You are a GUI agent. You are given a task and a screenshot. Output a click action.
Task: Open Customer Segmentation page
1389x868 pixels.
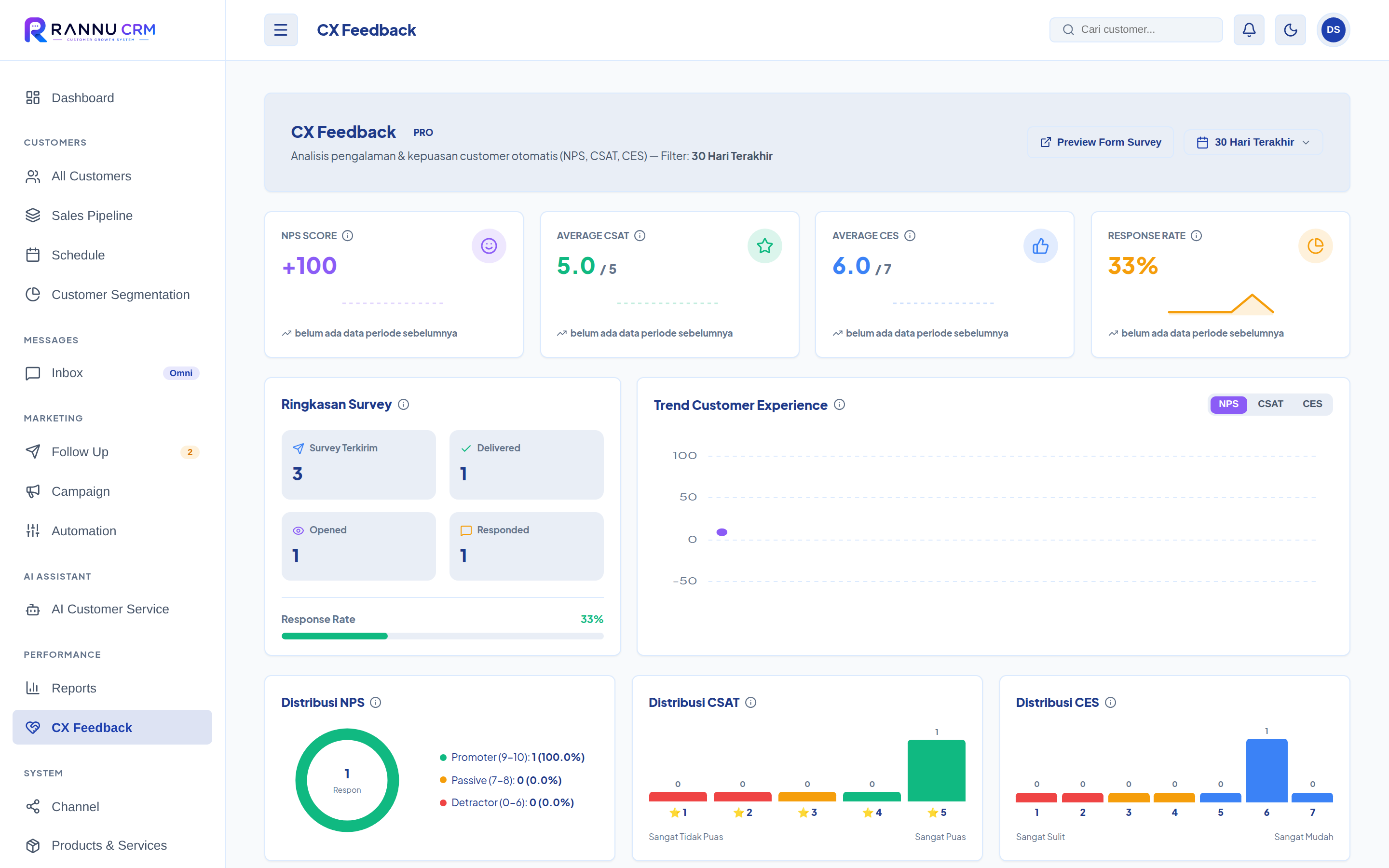pos(112,295)
